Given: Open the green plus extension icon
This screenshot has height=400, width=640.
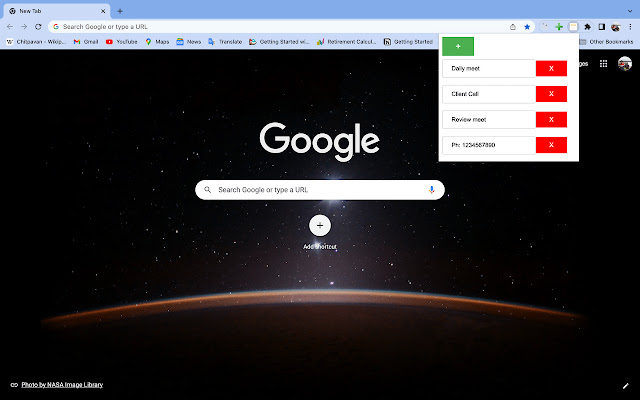Looking at the screenshot, I should tap(559, 27).
